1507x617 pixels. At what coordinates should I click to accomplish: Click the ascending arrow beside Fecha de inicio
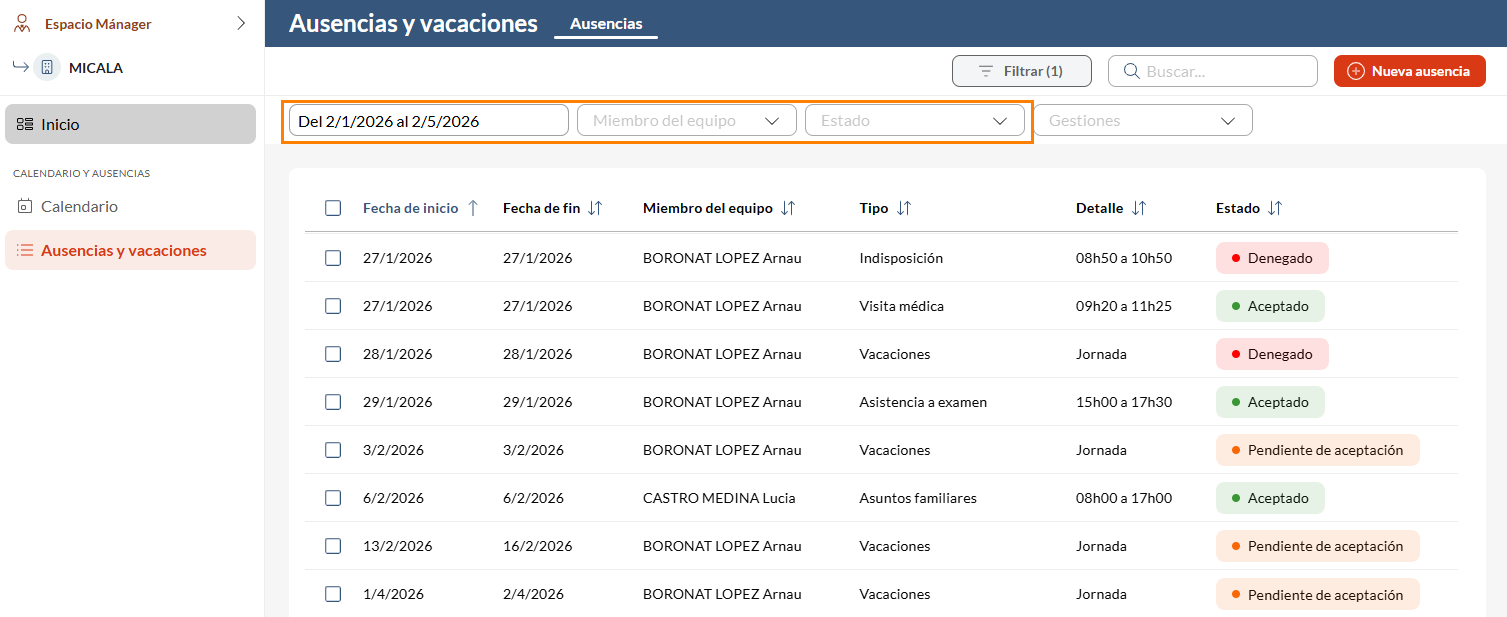coord(473,208)
